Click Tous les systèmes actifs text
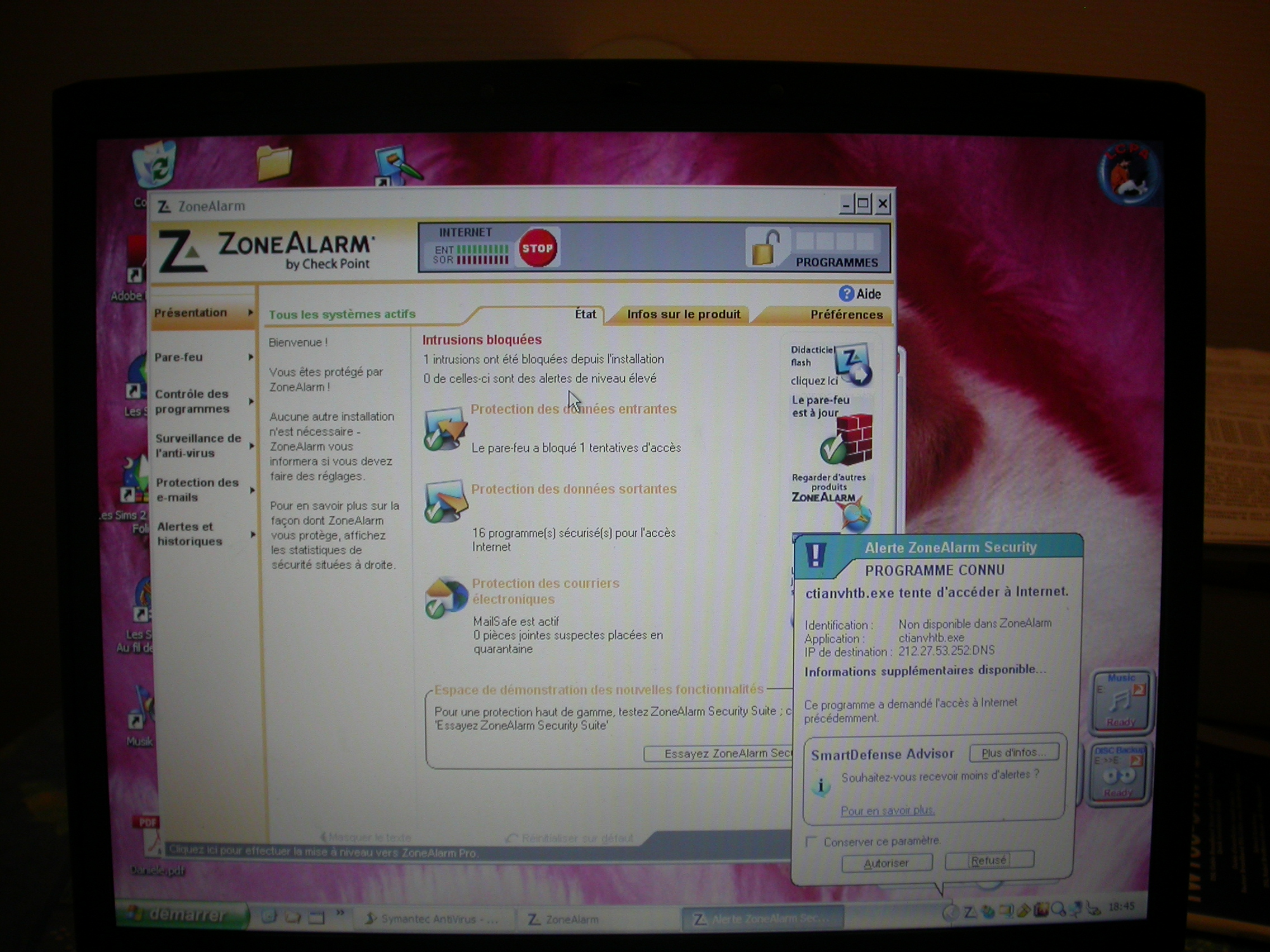Screen dimensions: 1270x952 [342, 315]
